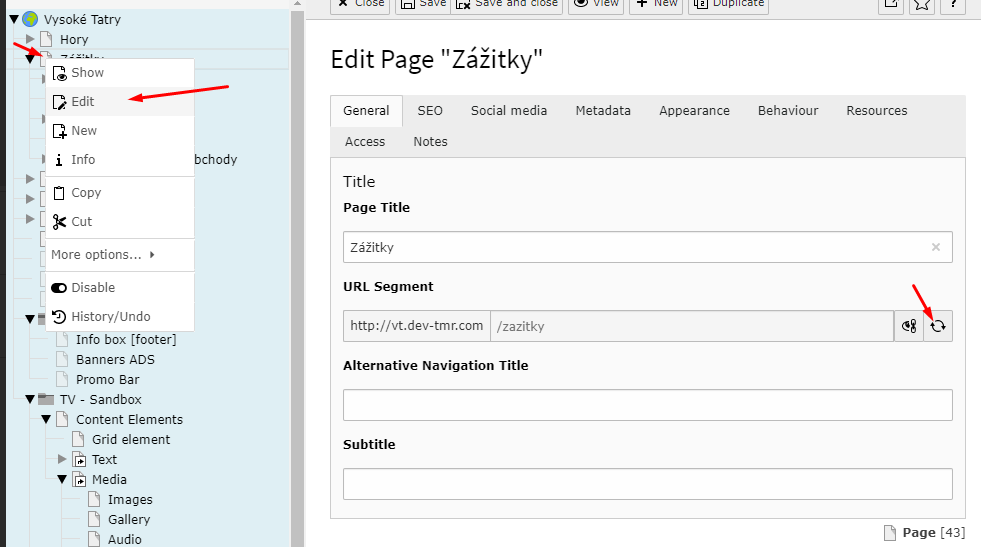Screen dimensions: 981x547
Task: Click the toggle slug editing icon
Action: coord(909,326)
